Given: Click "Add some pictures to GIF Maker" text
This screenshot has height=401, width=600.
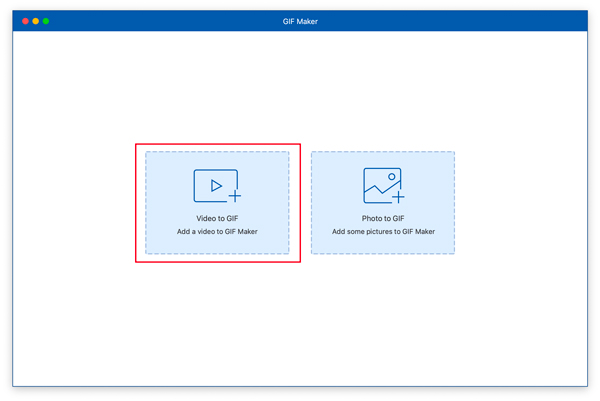Looking at the screenshot, I should [x=383, y=232].
